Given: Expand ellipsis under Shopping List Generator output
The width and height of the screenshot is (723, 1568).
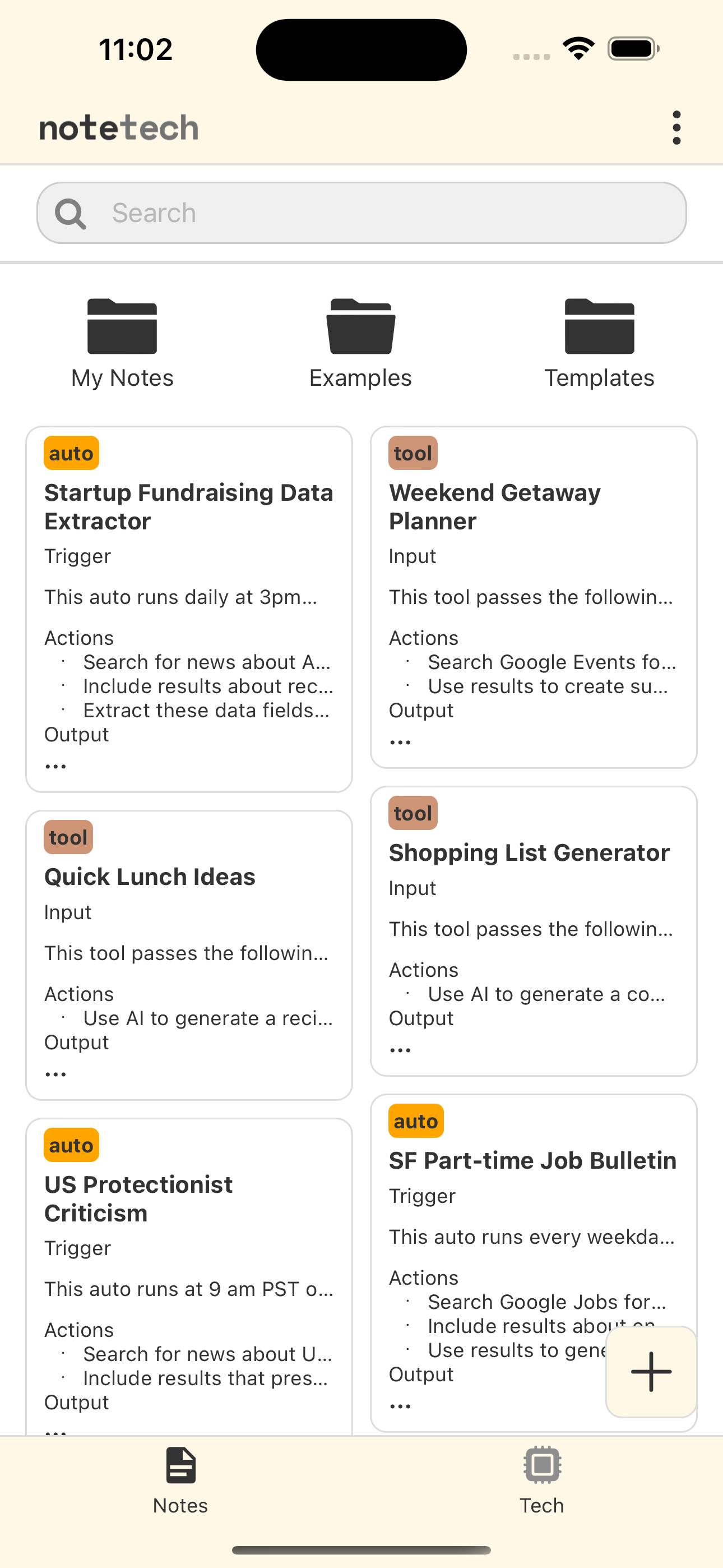Looking at the screenshot, I should pos(400,1050).
